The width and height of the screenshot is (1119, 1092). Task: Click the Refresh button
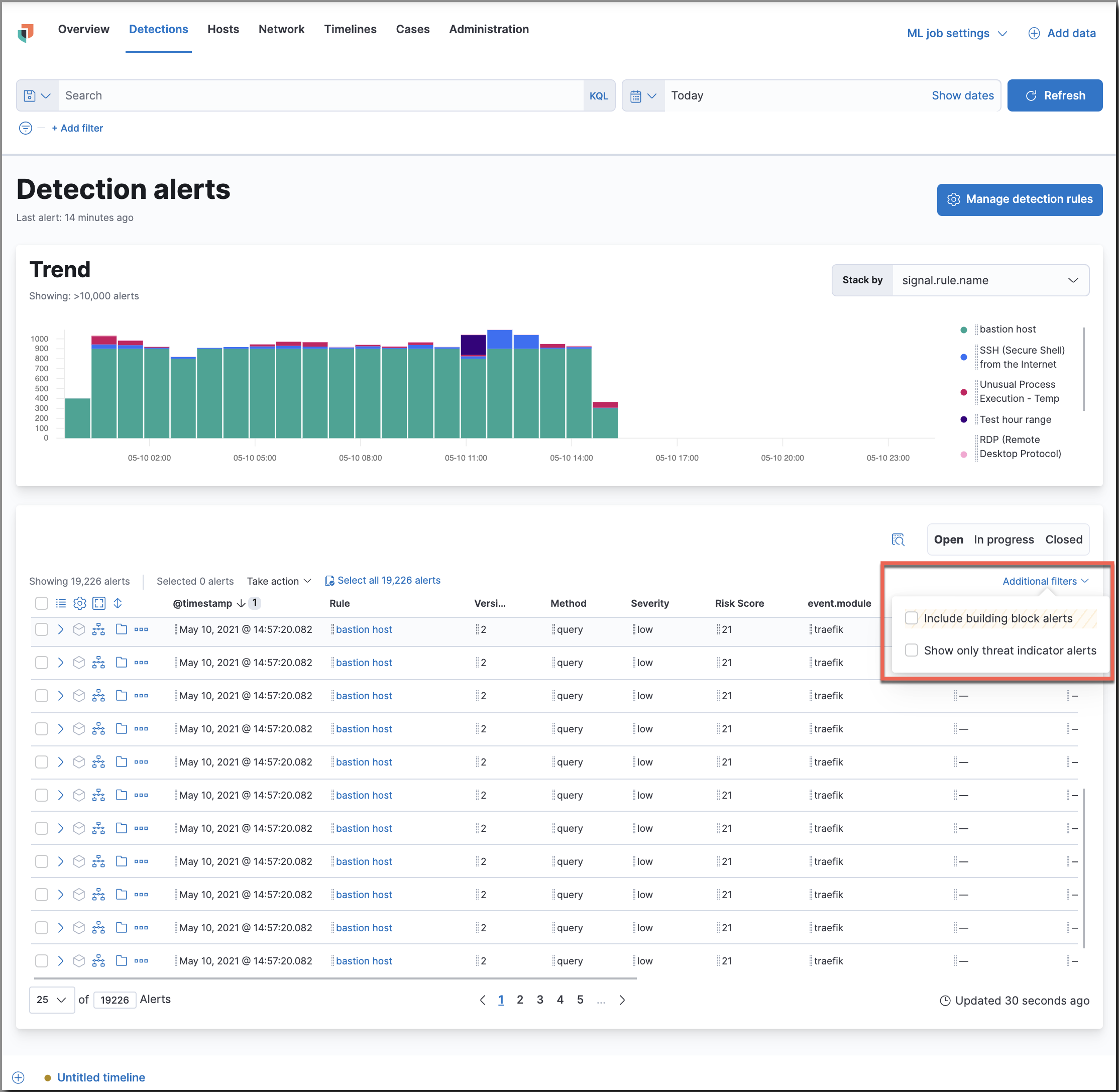tap(1055, 95)
